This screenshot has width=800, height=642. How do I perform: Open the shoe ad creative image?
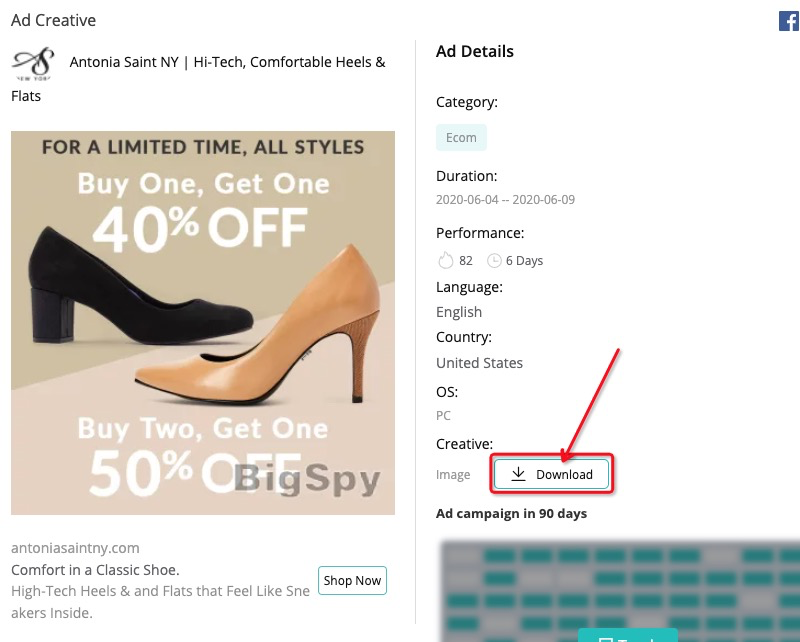[x=203, y=323]
